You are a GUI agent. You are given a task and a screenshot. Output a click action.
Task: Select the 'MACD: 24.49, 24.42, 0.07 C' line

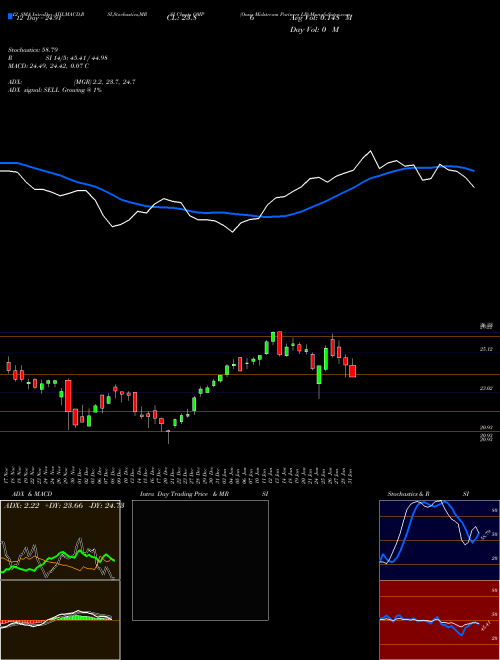coord(48,66)
